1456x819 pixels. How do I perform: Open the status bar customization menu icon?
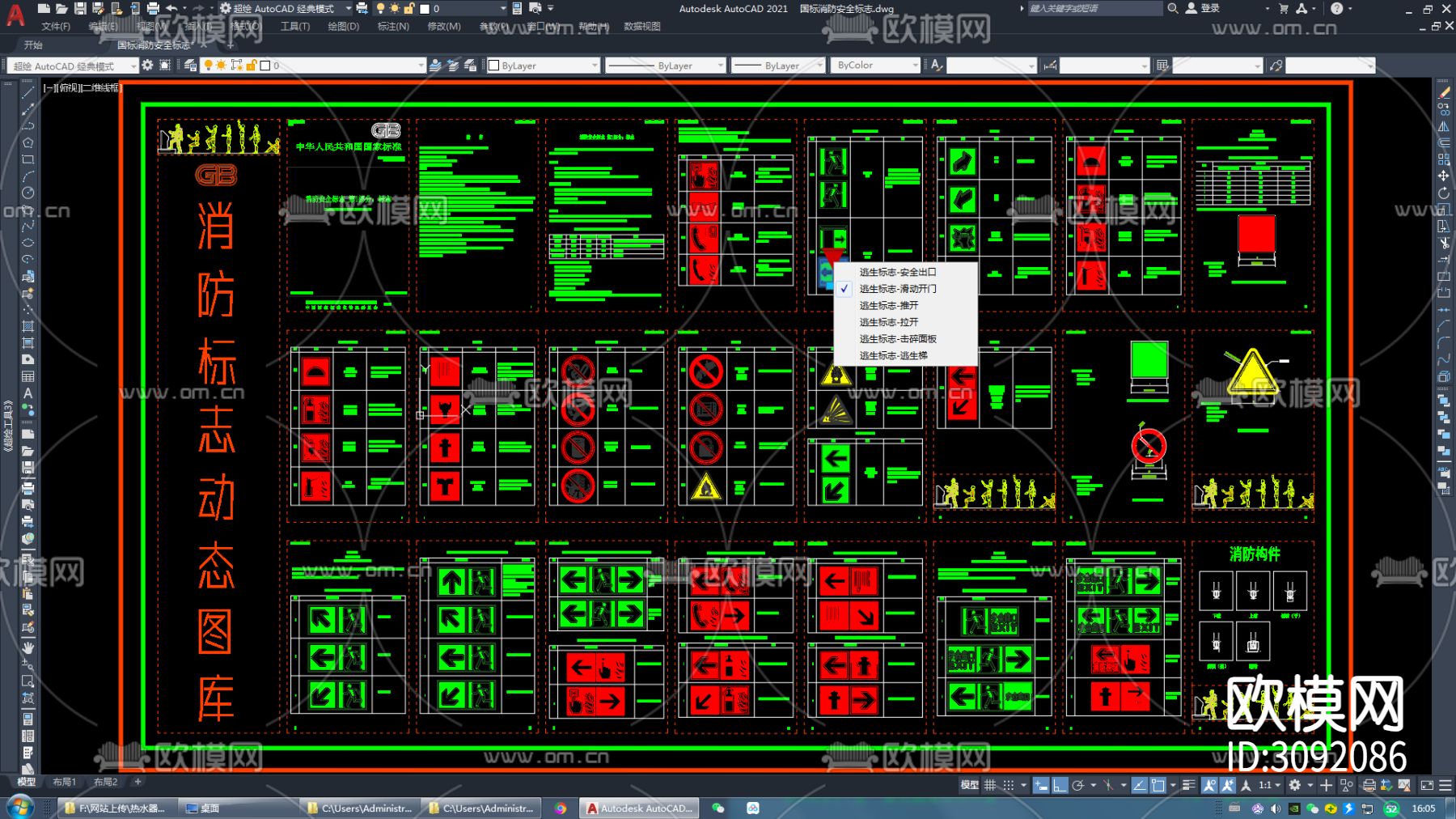point(1445,785)
